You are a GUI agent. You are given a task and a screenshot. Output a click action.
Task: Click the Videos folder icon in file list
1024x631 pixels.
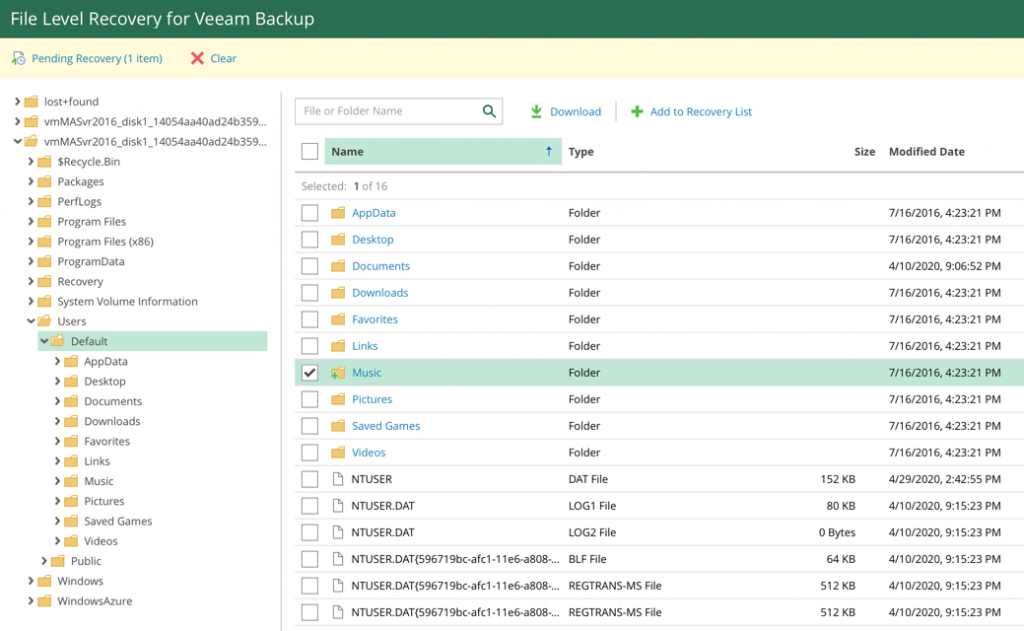tap(338, 452)
